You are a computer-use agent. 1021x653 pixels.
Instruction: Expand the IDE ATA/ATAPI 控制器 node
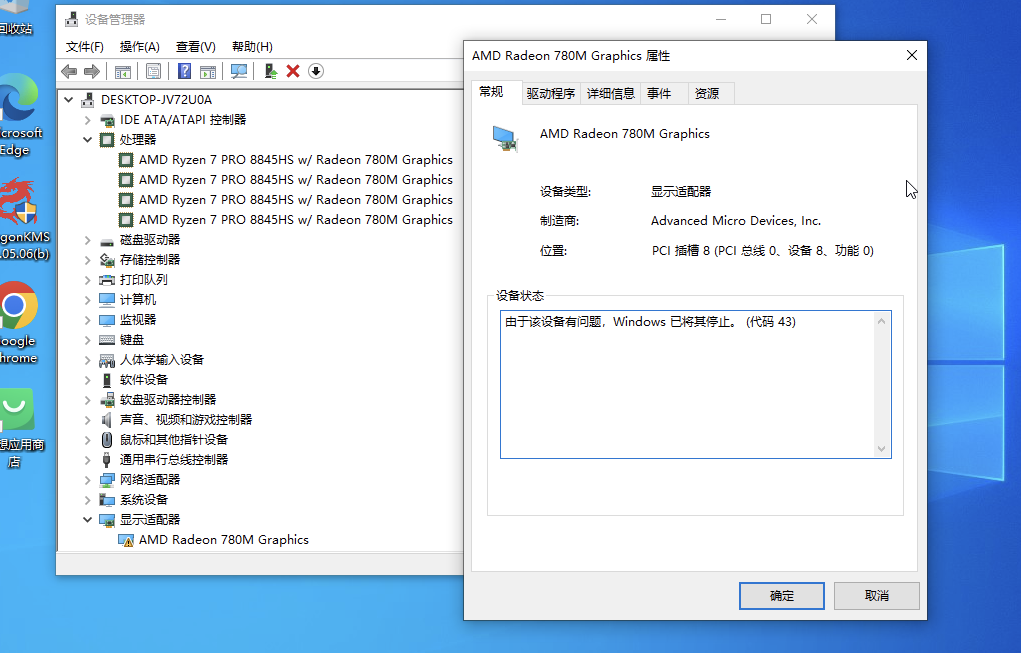[87, 120]
